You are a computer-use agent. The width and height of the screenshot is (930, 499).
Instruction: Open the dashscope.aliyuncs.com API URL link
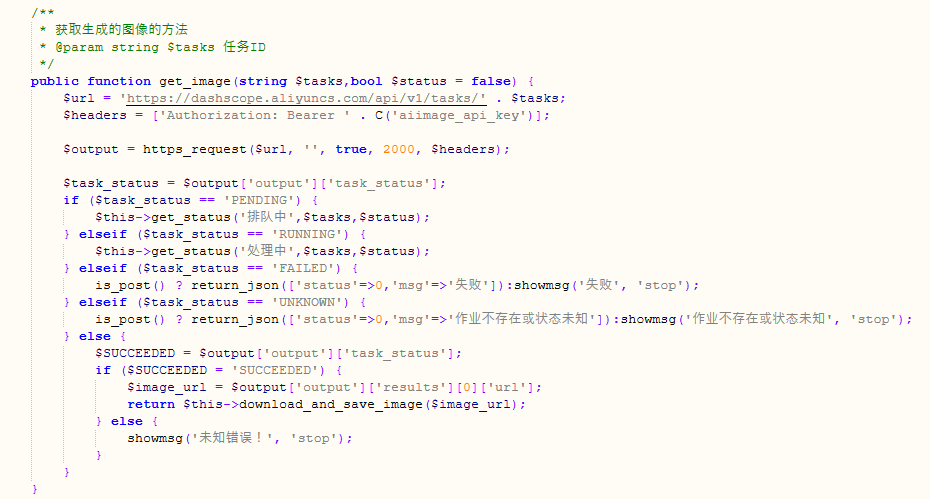306,98
